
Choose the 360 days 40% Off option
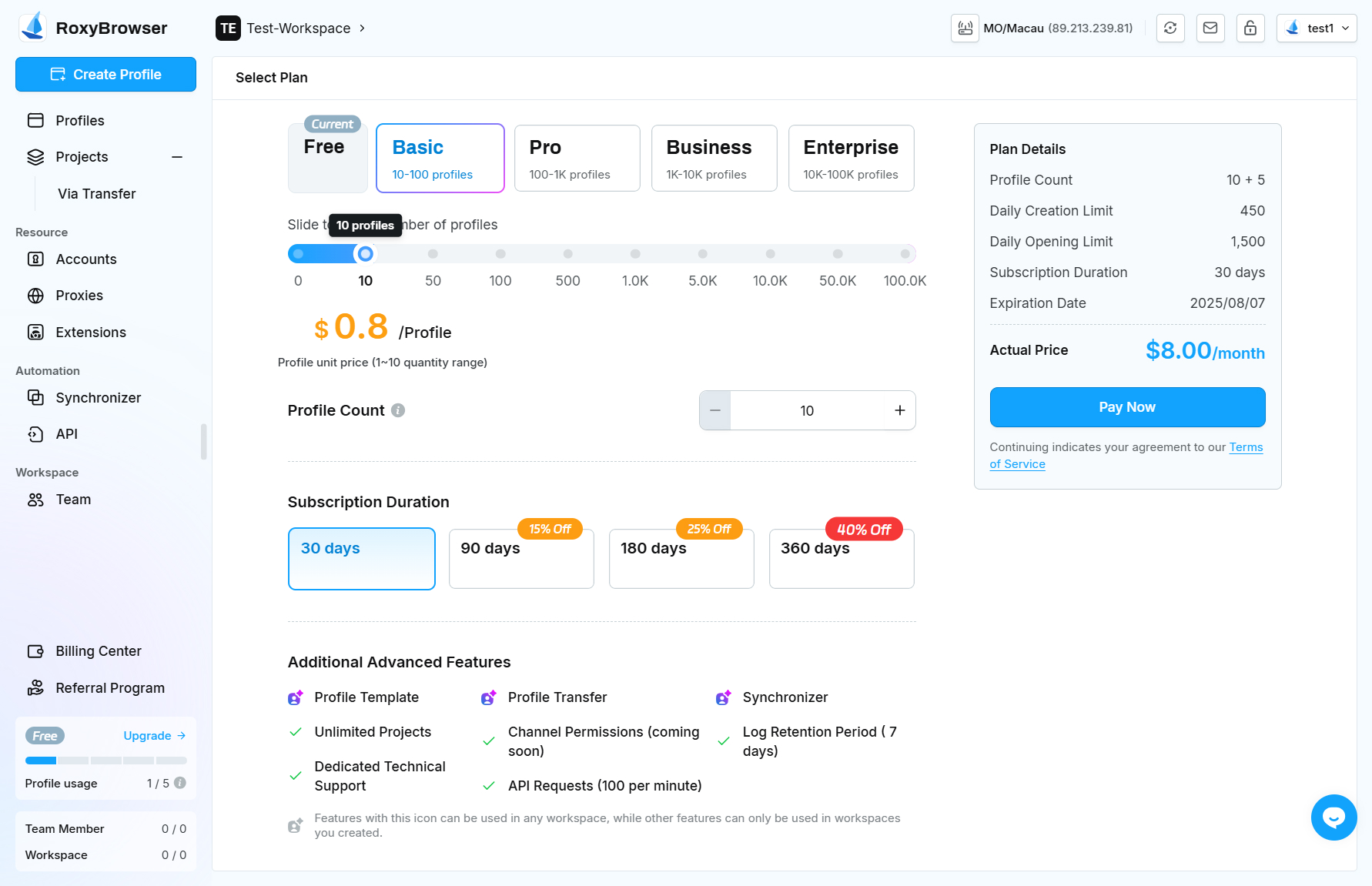tap(842, 558)
